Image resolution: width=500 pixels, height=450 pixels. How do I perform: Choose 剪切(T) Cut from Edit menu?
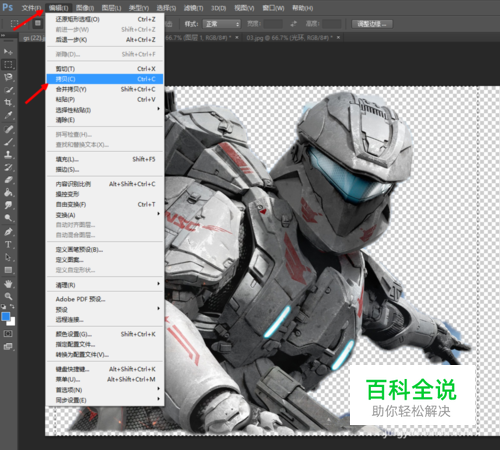point(105,69)
